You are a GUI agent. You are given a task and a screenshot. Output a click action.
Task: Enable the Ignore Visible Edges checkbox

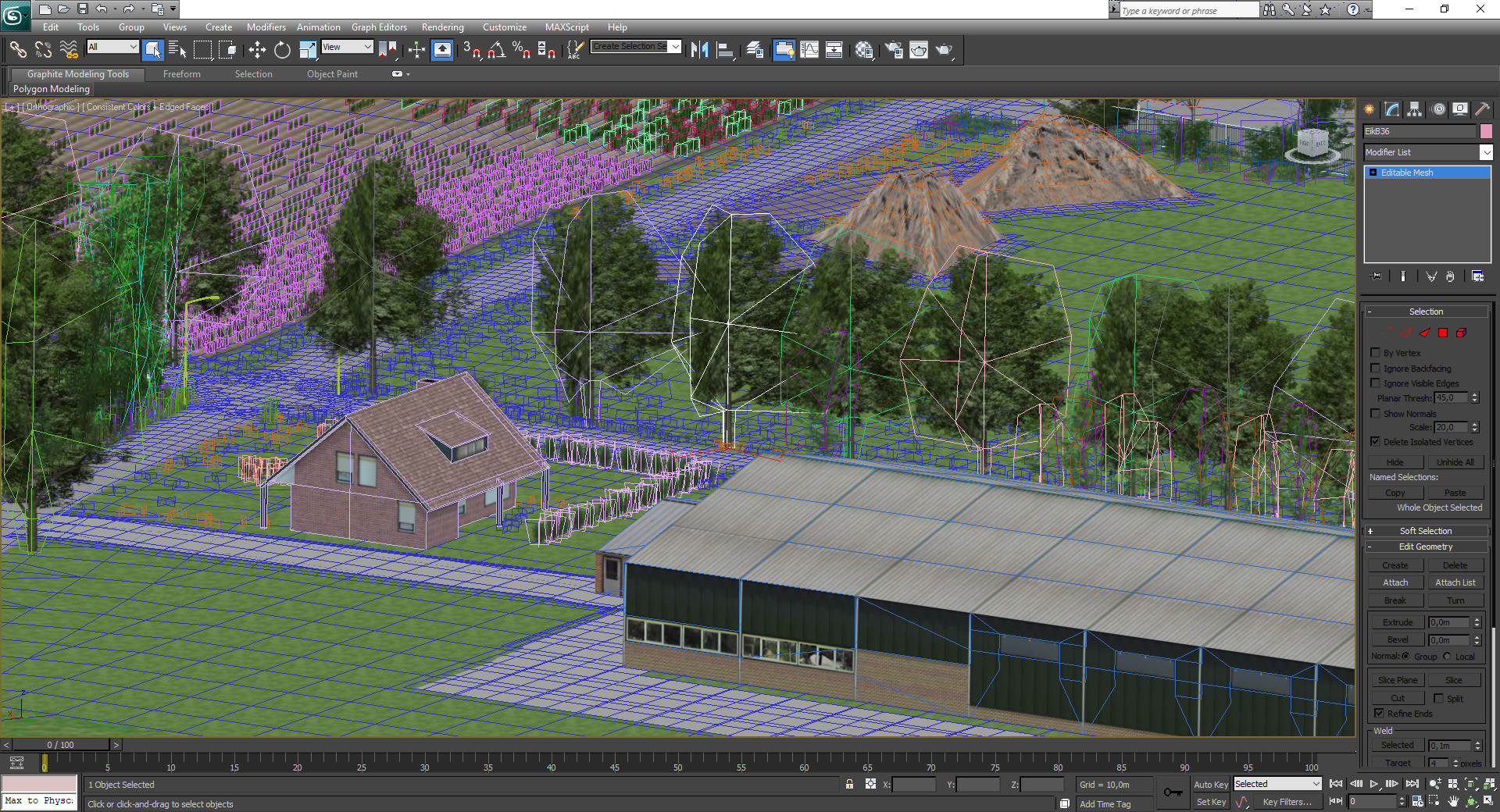click(1375, 383)
